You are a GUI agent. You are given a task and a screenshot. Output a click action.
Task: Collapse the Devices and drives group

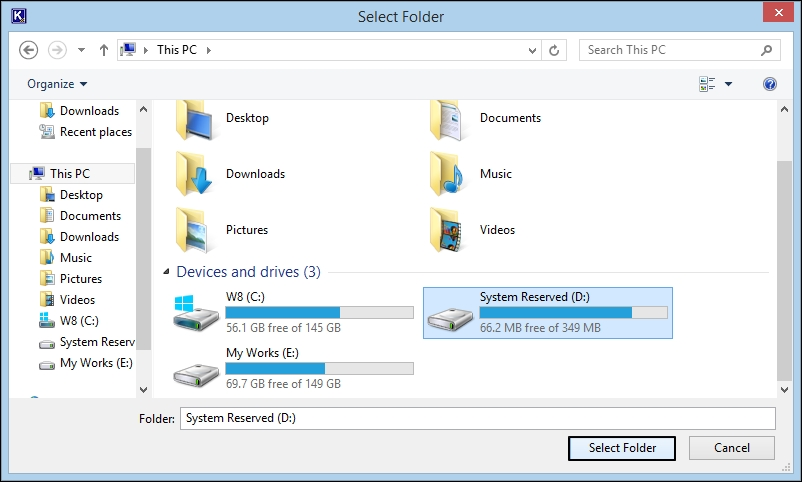point(166,272)
